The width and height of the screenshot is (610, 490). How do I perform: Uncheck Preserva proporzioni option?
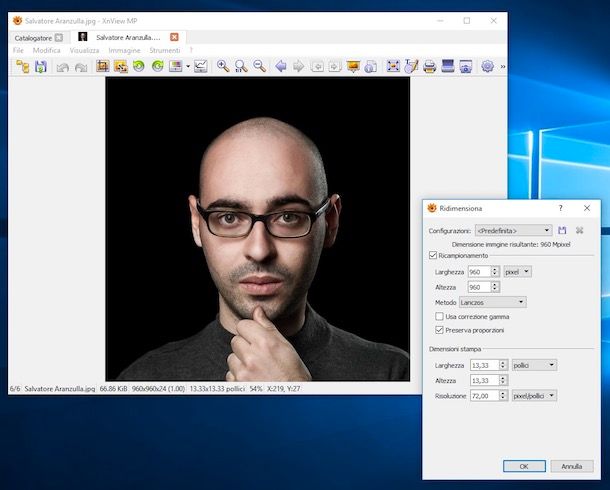click(x=440, y=330)
